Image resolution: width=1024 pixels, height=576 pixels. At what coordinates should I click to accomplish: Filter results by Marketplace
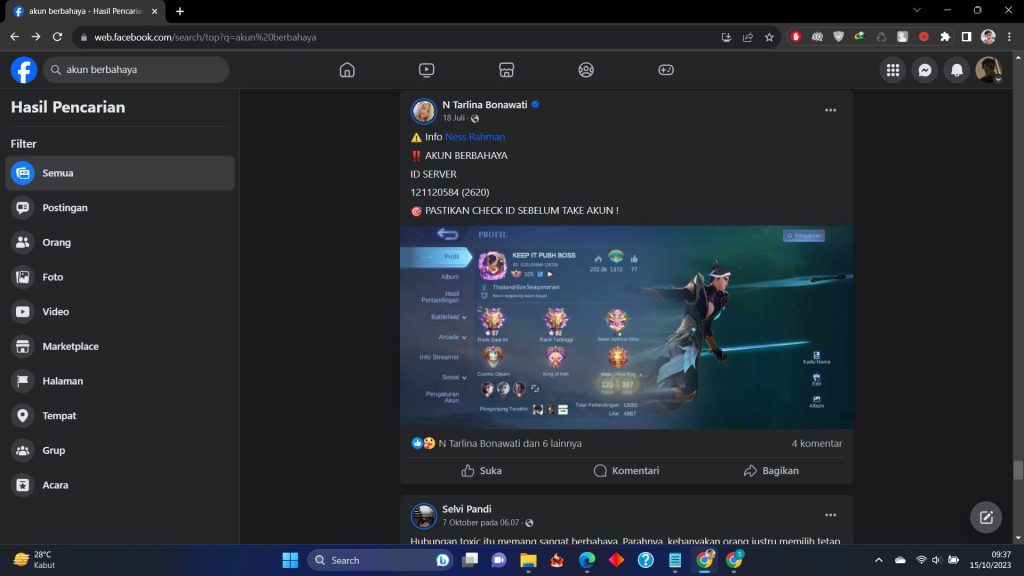(120, 346)
